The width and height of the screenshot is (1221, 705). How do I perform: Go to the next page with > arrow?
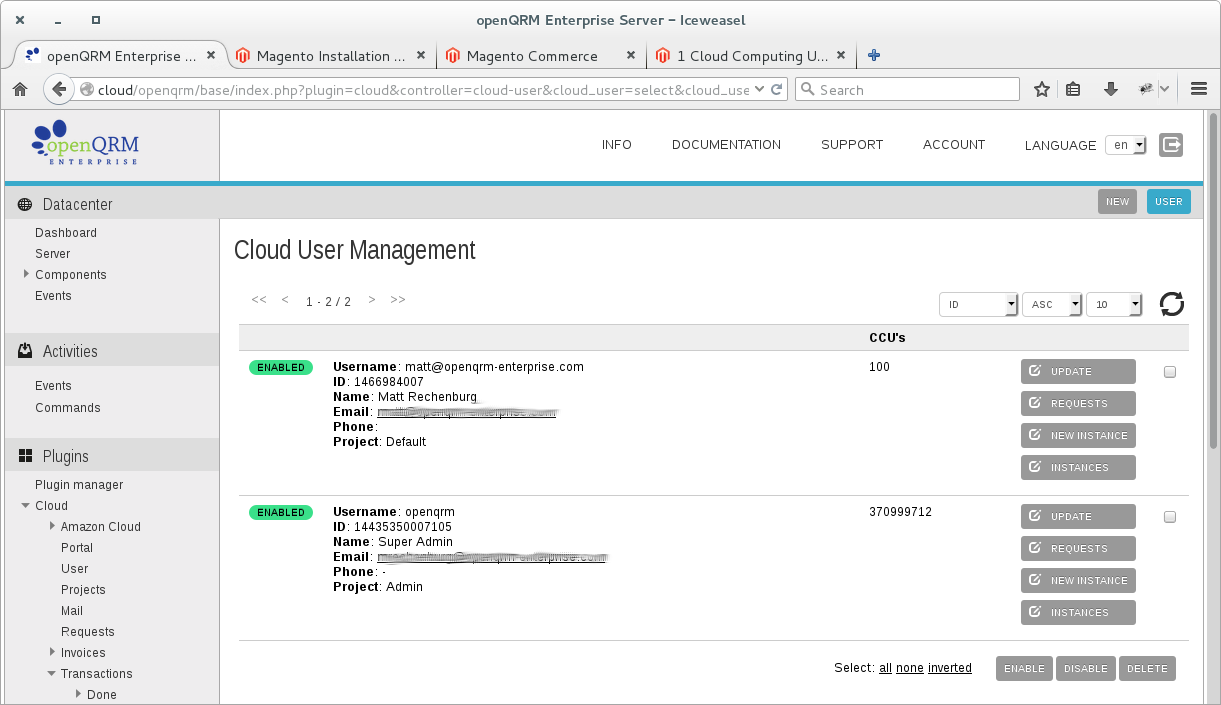(x=372, y=300)
